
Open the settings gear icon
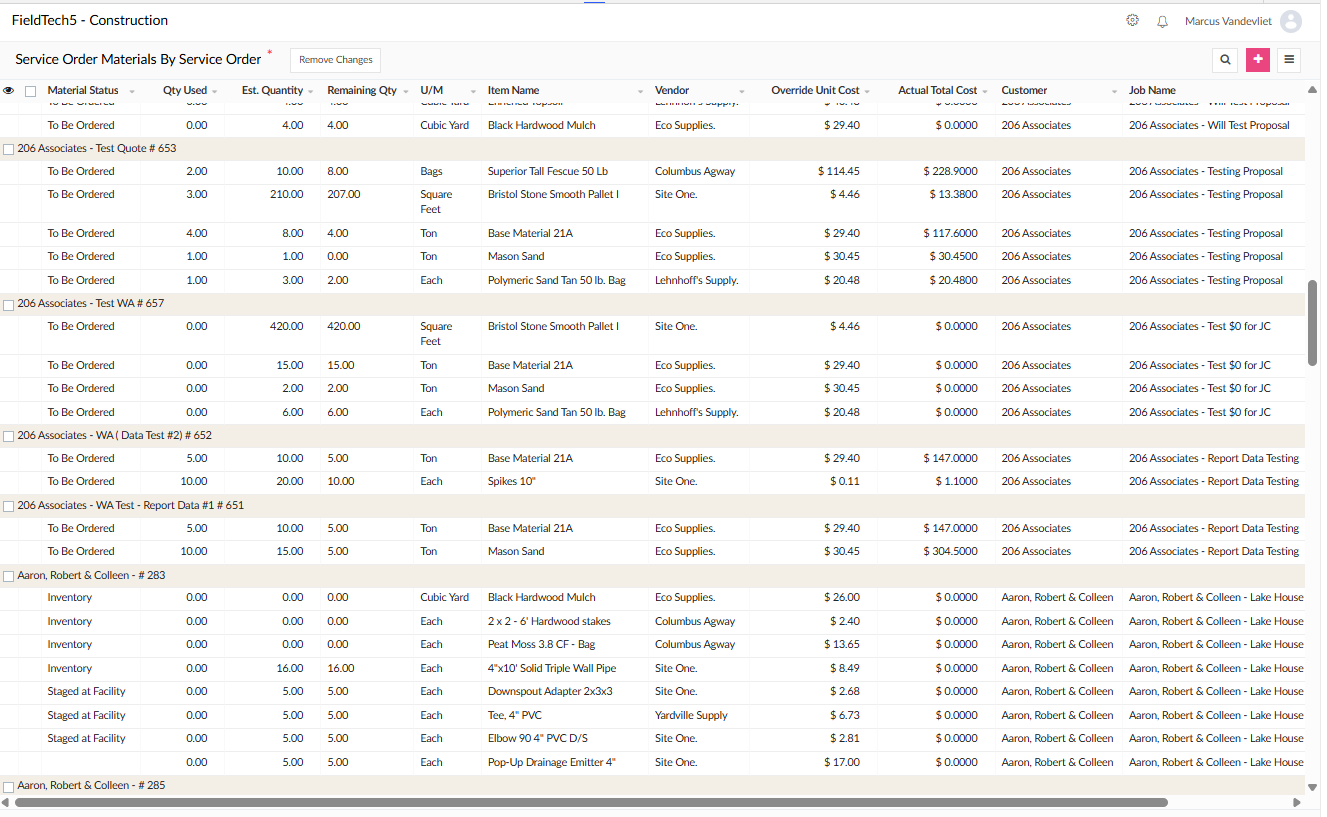[1132, 20]
